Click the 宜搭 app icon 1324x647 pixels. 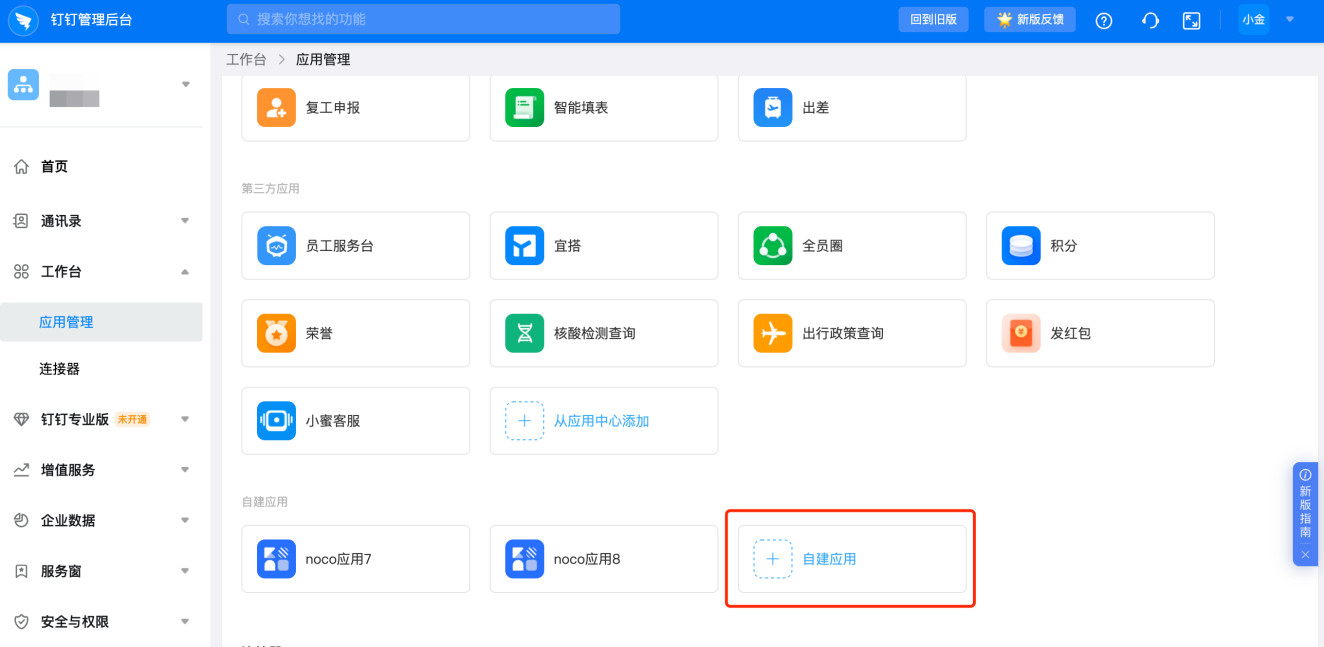pos(524,245)
